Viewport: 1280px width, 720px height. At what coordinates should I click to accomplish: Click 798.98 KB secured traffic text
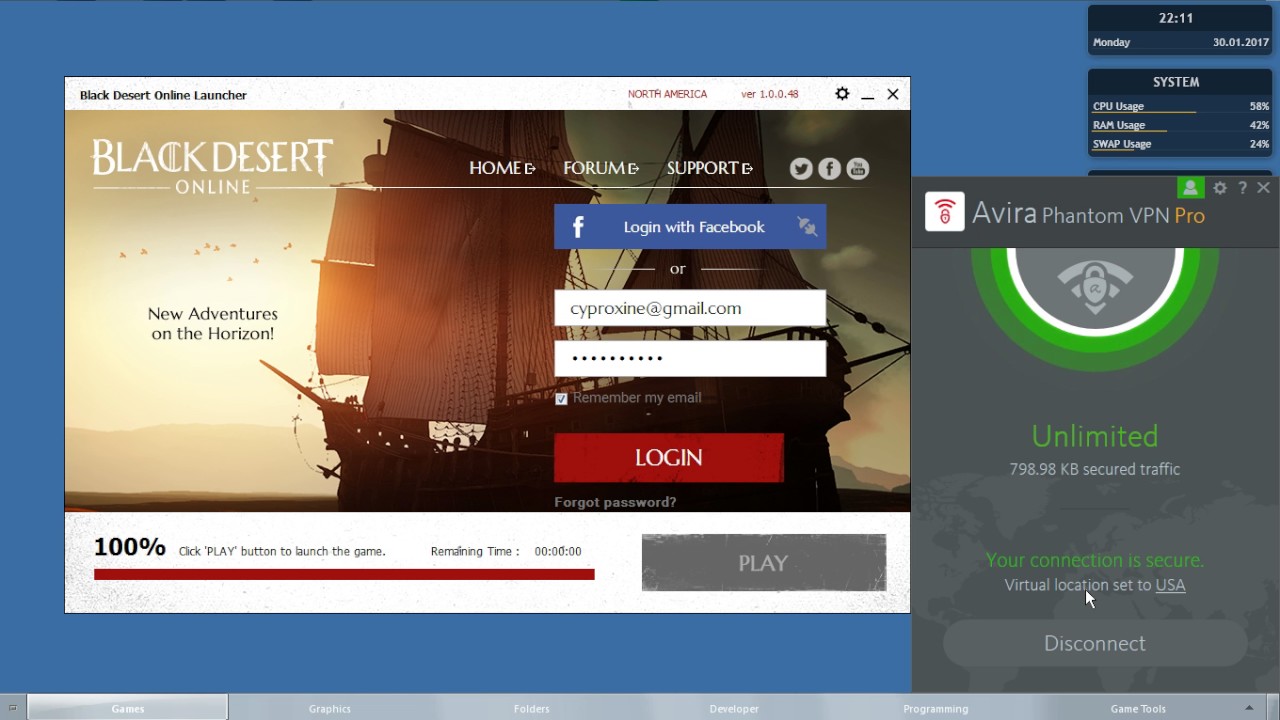(x=1095, y=469)
